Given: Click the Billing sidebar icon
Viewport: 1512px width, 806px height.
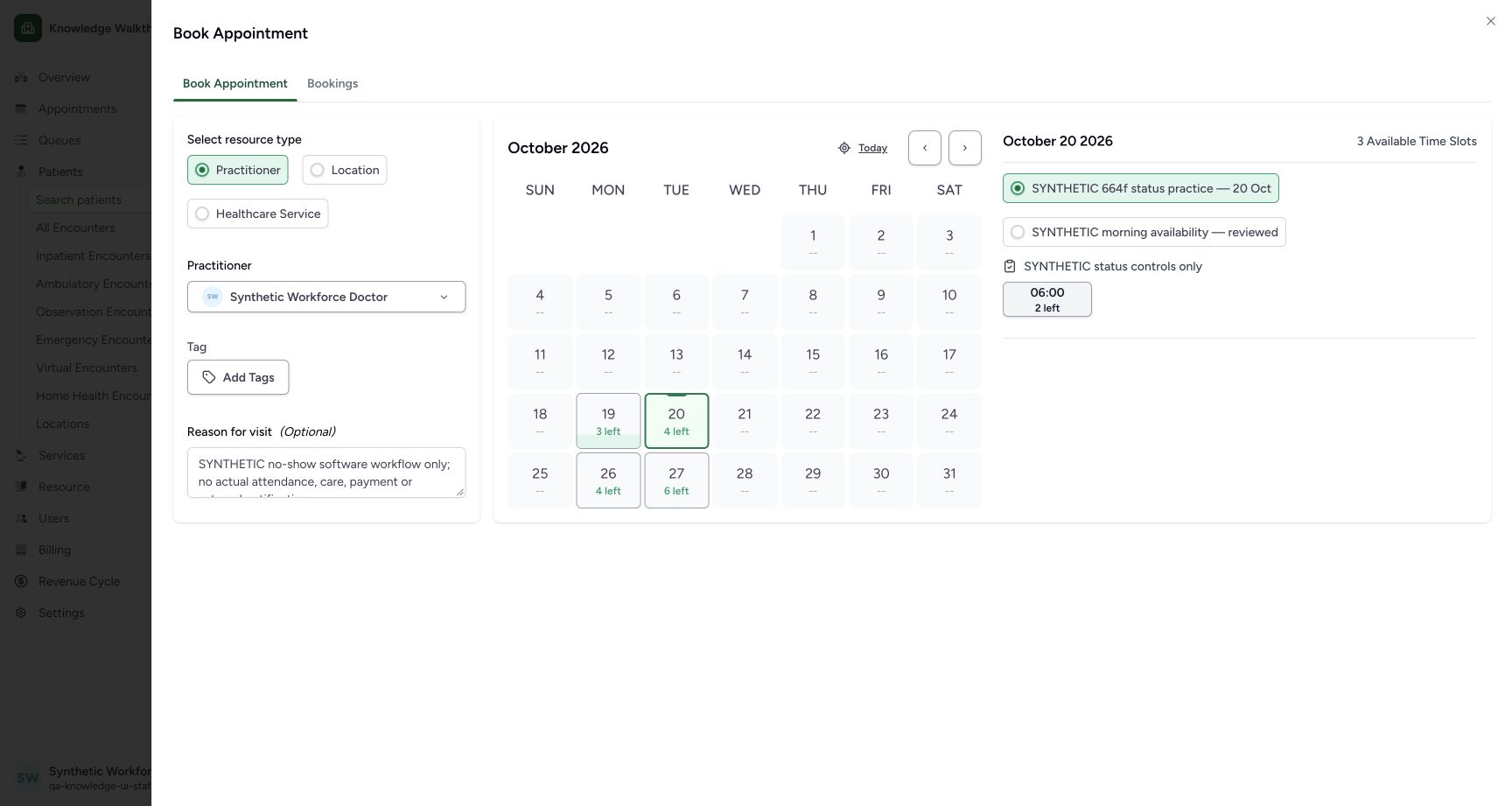Looking at the screenshot, I should tap(21, 550).
